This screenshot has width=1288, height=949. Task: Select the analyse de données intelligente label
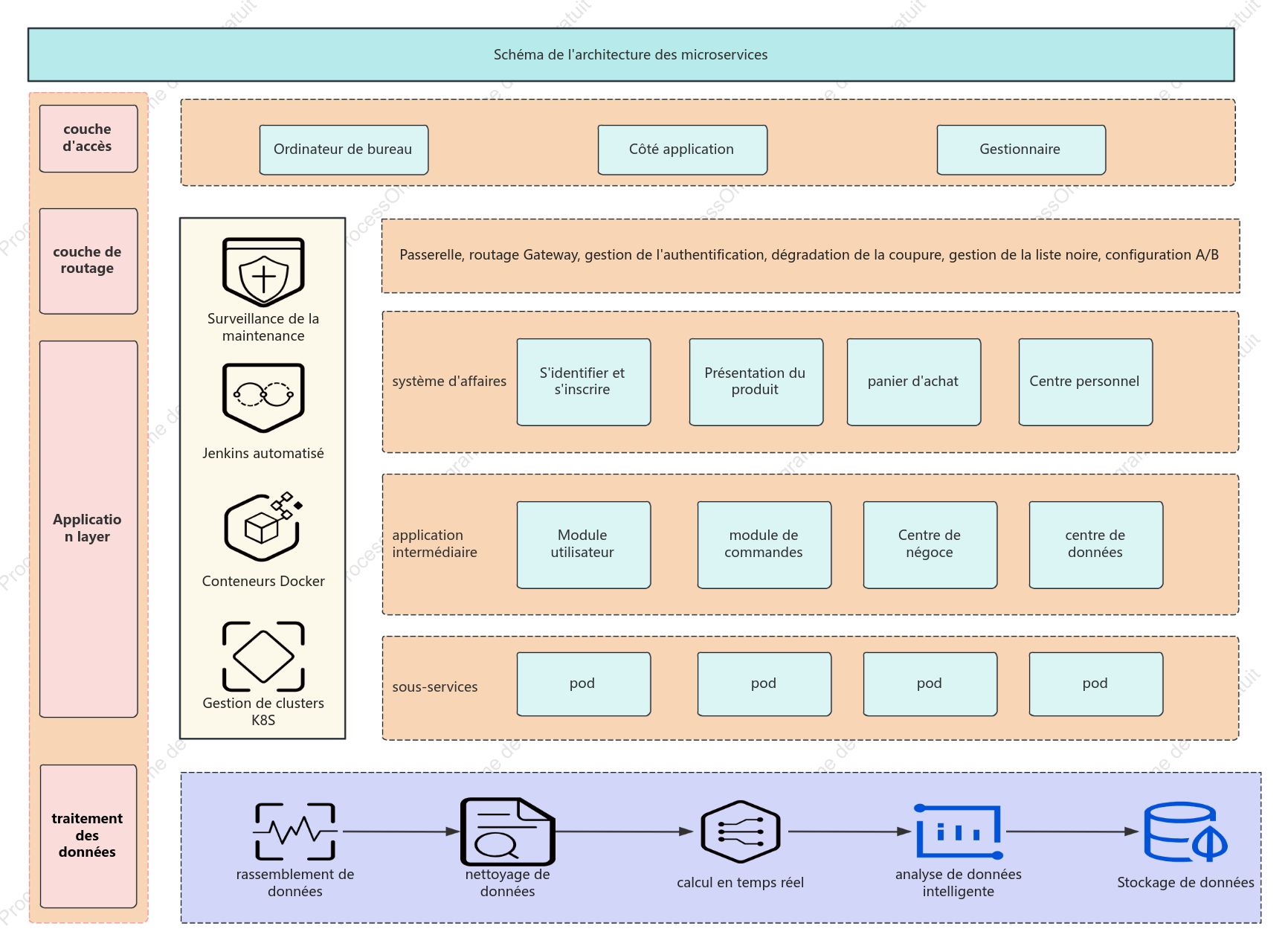pos(959,883)
